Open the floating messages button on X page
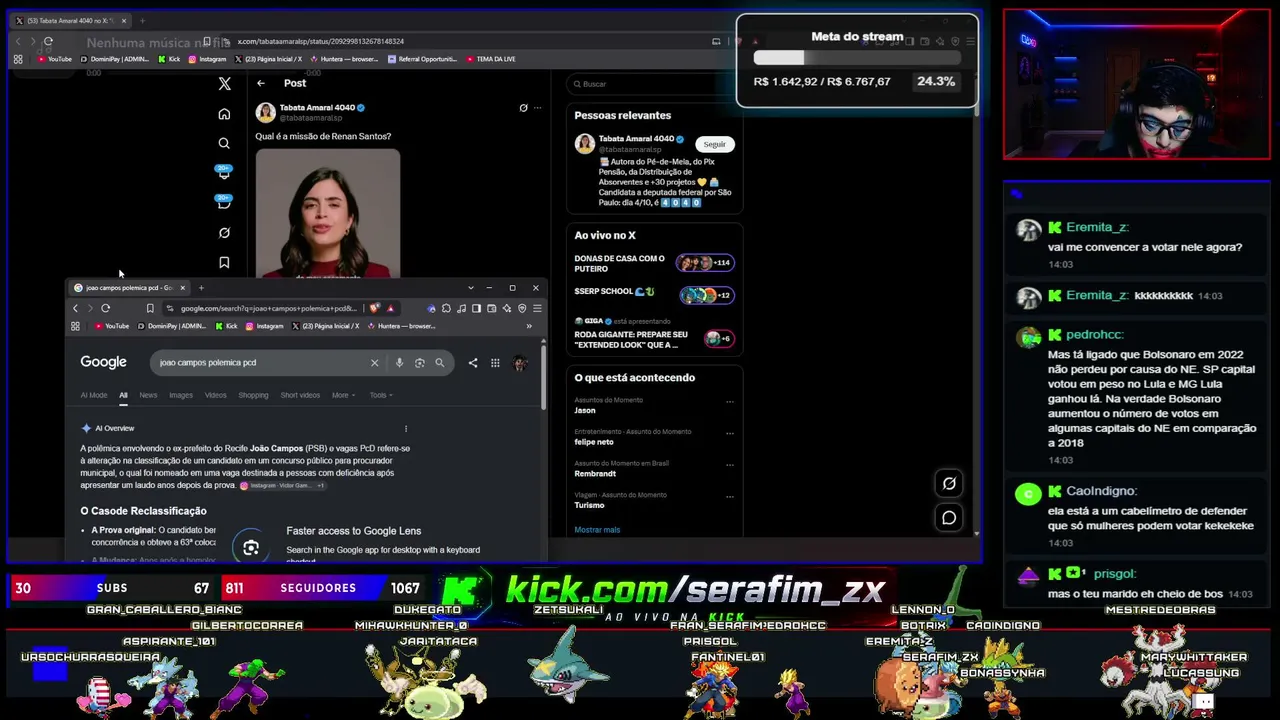Viewport: 1280px width, 720px height. point(949,518)
